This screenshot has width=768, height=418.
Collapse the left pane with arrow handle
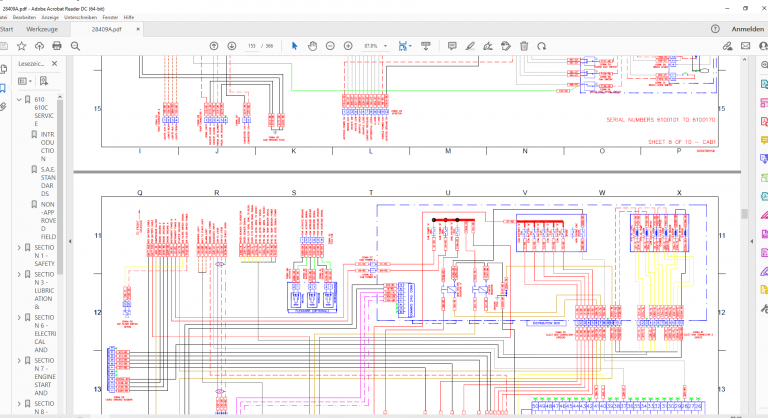coord(70,241)
